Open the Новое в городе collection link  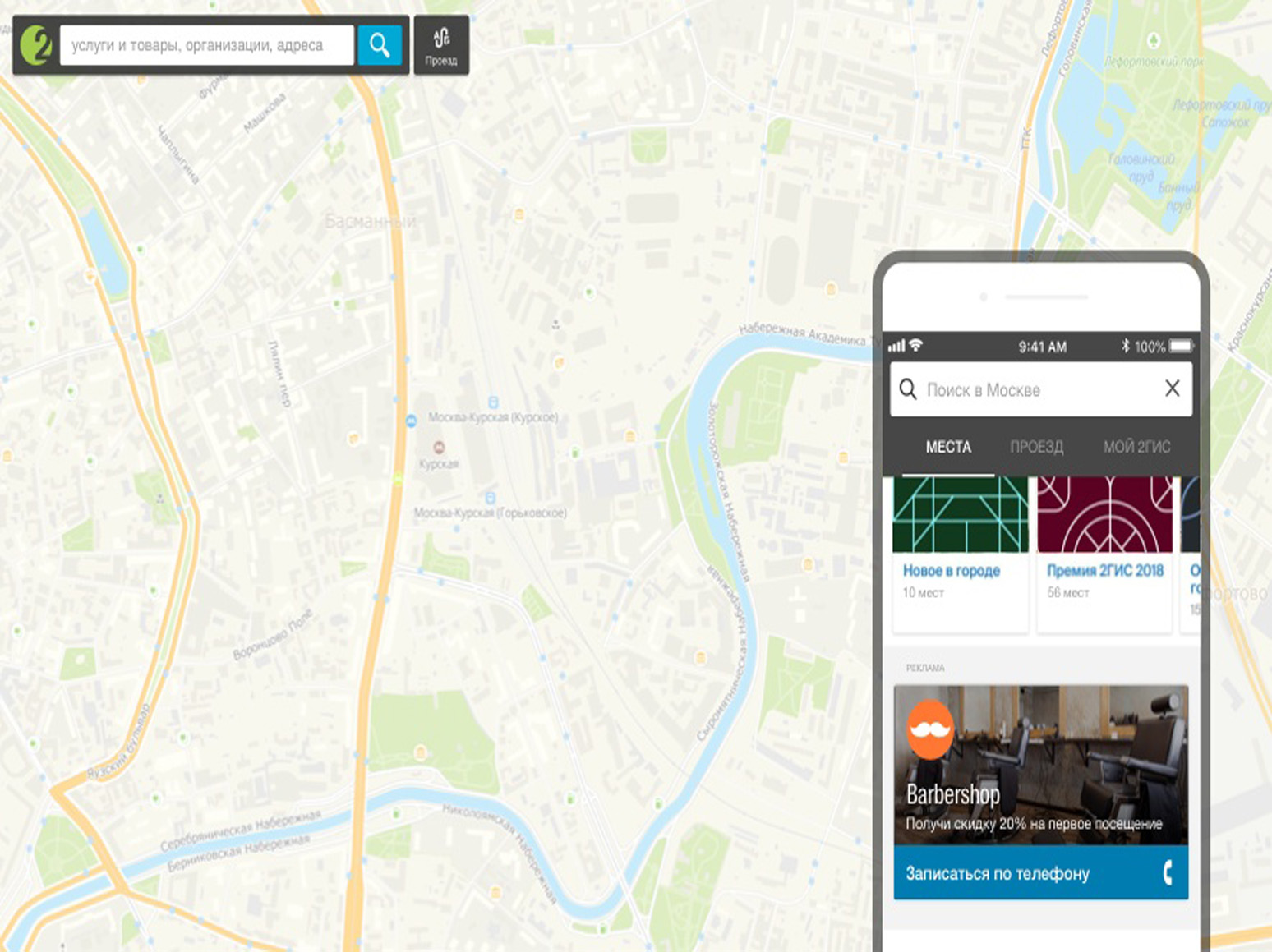point(951,571)
